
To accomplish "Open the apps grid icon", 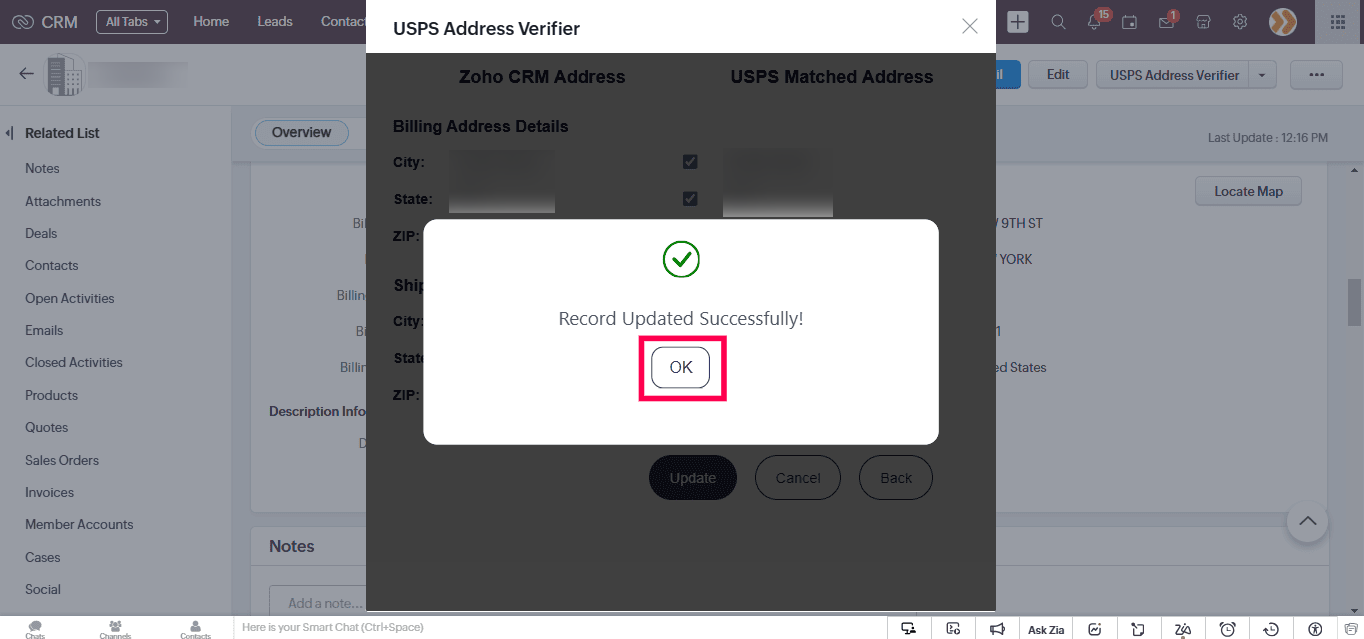I will point(1338,22).
